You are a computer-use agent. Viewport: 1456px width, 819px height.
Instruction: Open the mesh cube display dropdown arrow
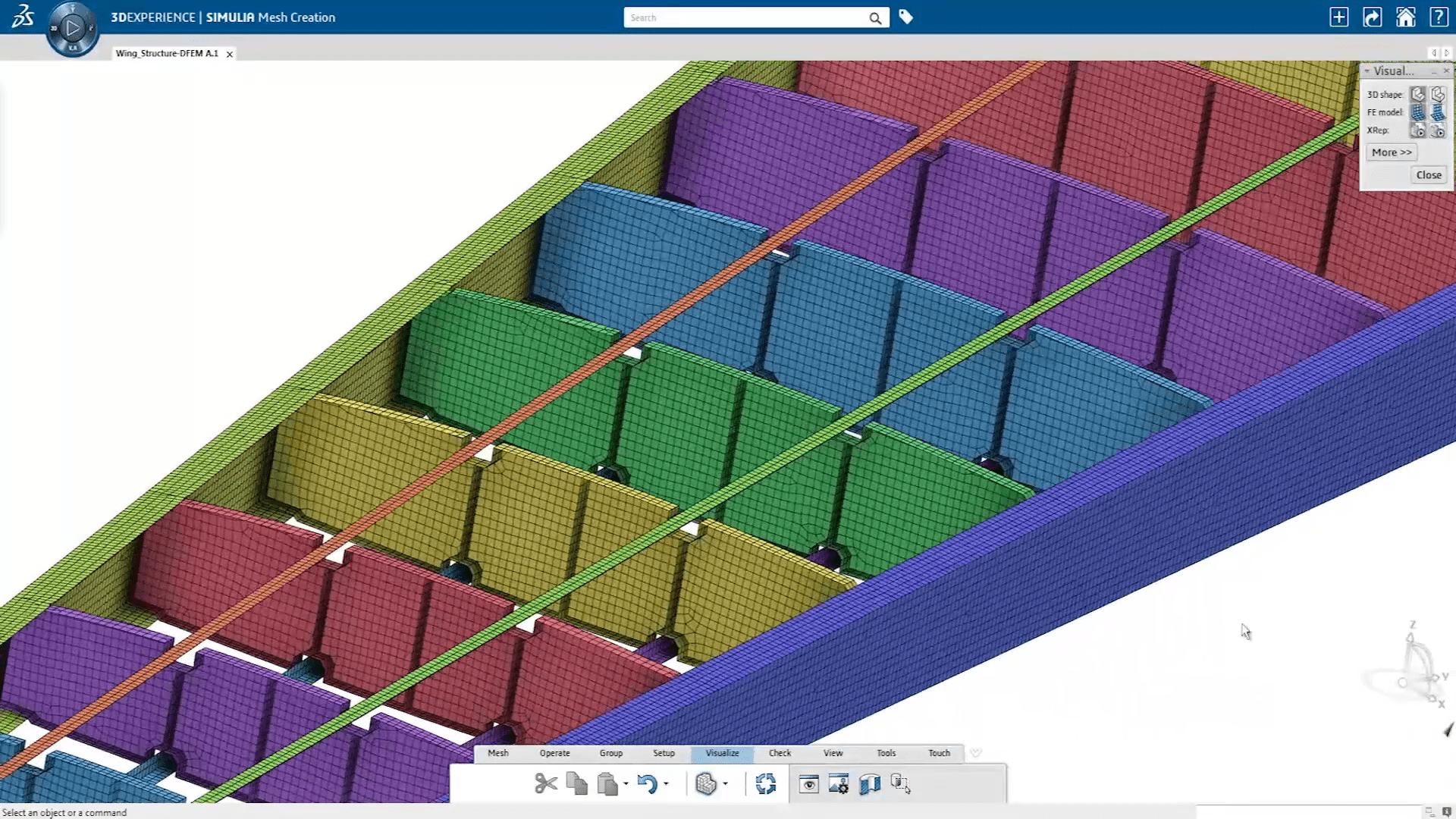[726, 783]
